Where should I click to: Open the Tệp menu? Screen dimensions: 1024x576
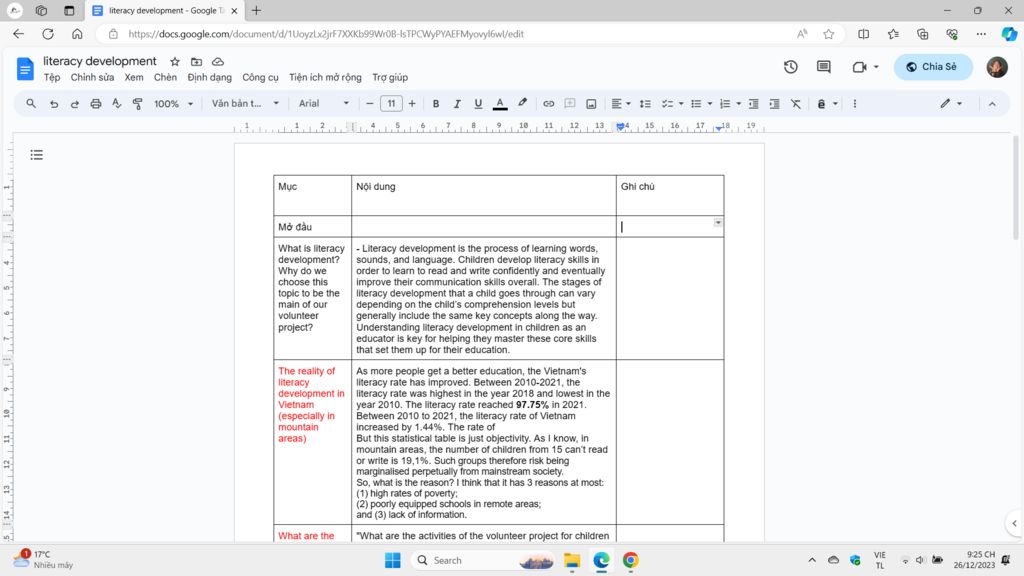coord(52,77)
